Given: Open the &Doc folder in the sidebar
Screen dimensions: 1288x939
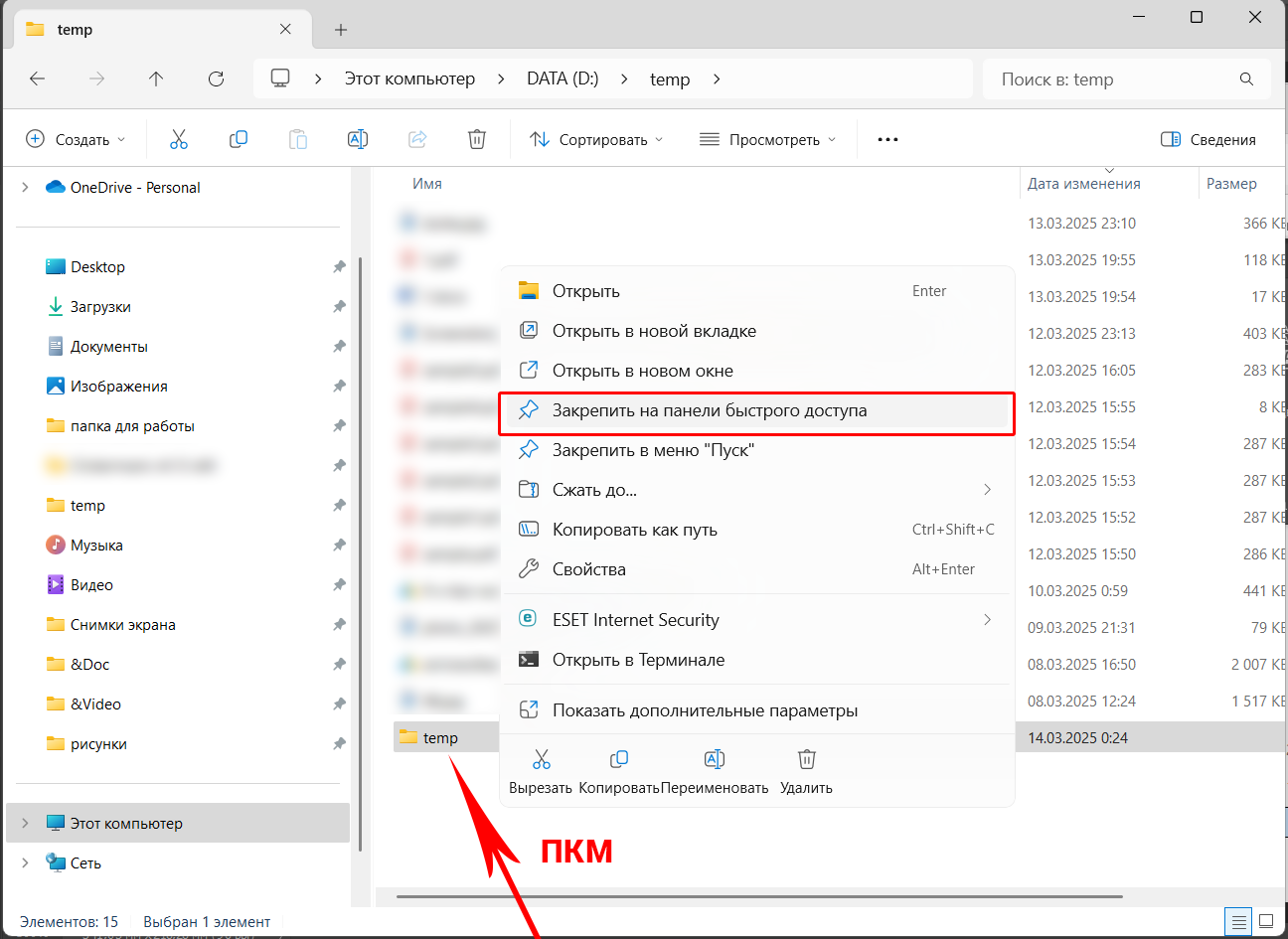Looking at the screenshot, I should (89, 664).
